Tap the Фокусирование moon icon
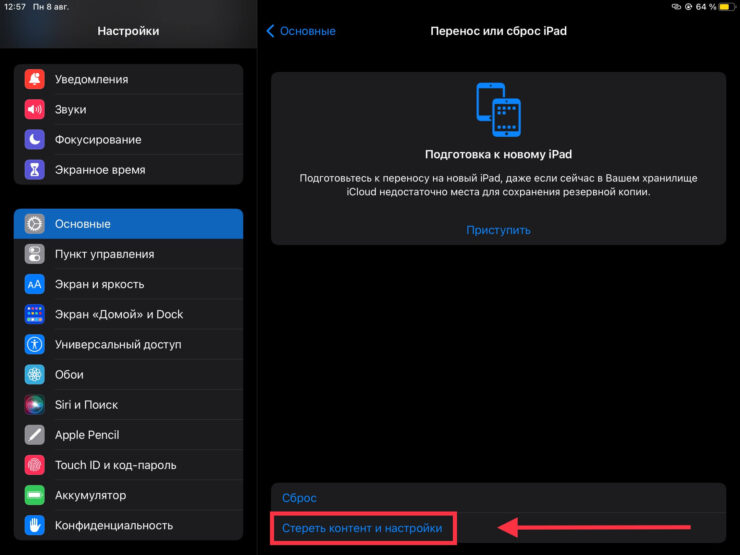 [35, 139]
